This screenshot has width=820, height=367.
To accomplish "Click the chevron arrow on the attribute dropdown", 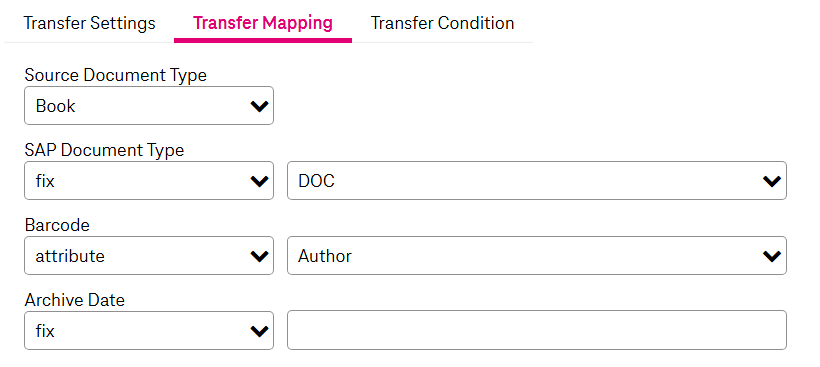I will coord(259,256).
